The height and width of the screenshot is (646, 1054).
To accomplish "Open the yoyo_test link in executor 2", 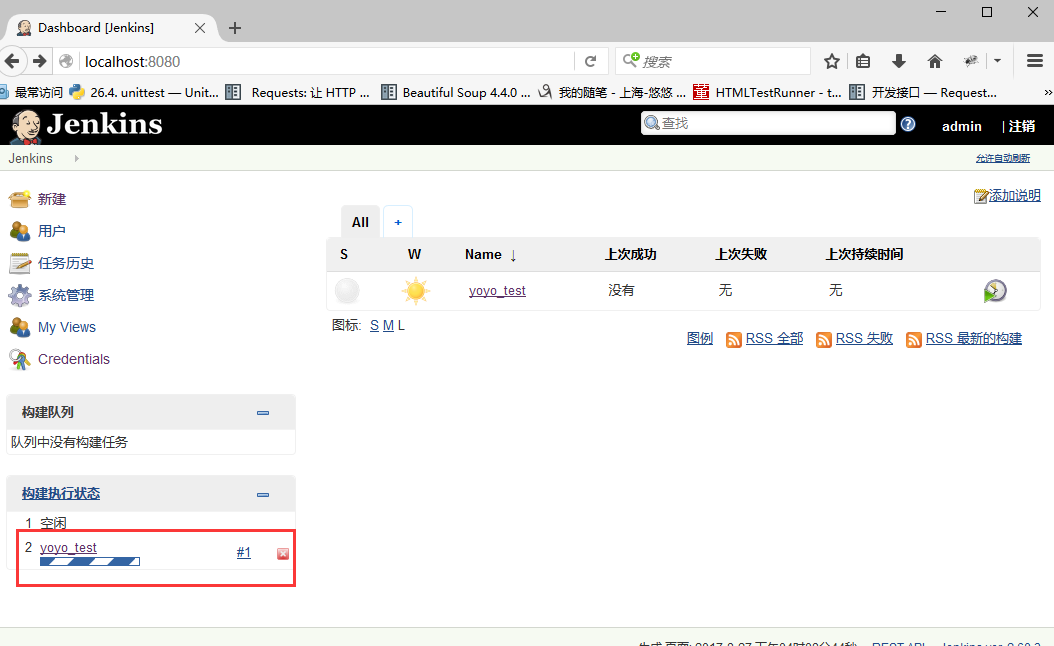I will click(68, 548).
